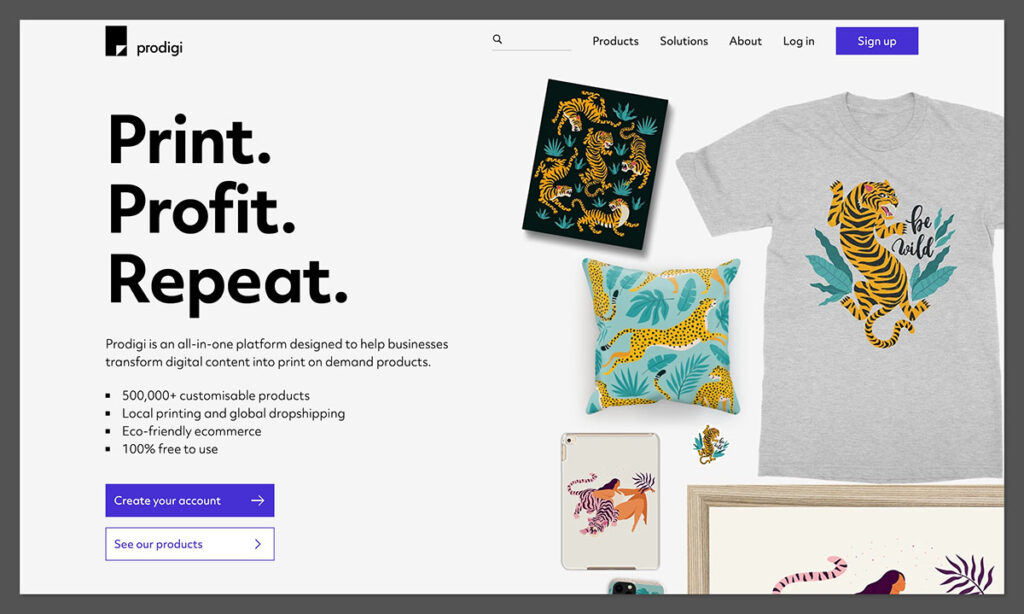Click the Prodigi logo icon
This screenshot has width=1024, height=614.
click(x=116, y=41)
